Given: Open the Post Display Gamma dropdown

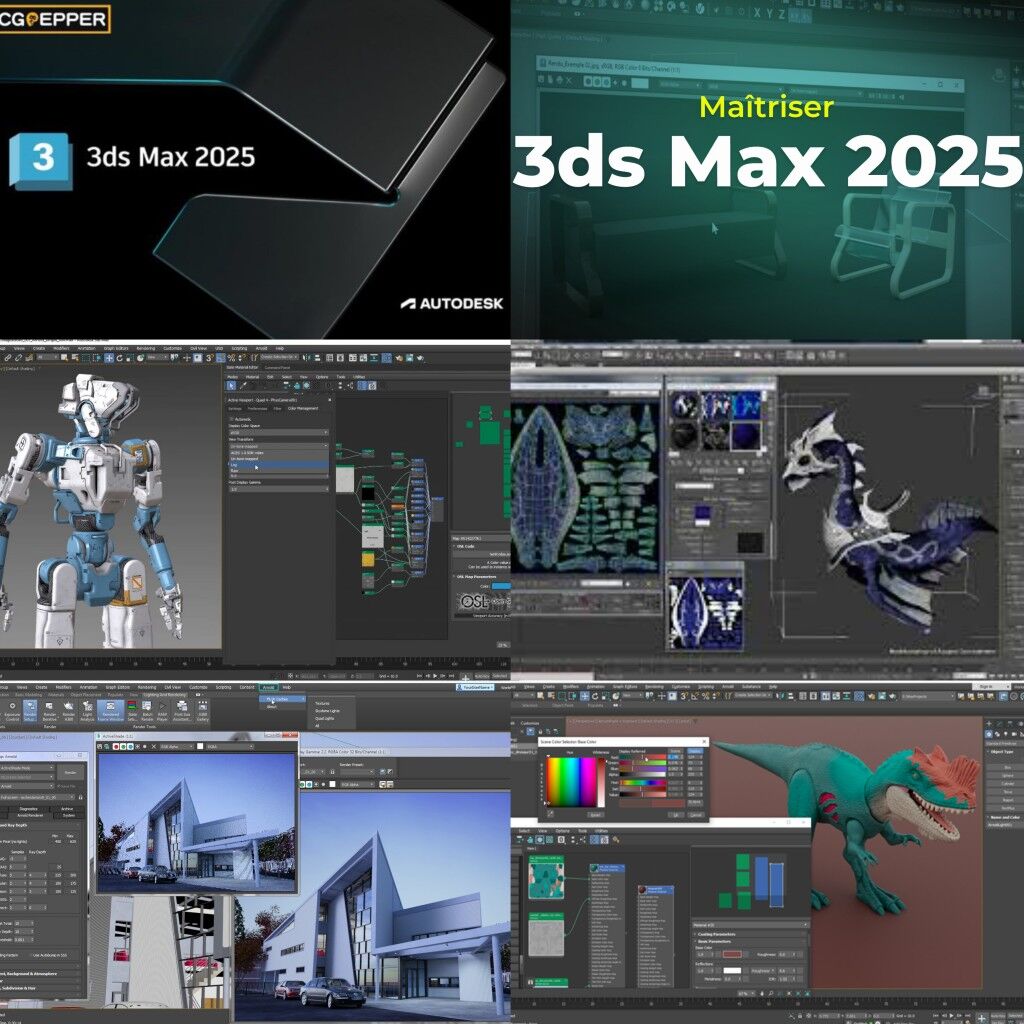Looking at the screenshot, I should (279, 489).
